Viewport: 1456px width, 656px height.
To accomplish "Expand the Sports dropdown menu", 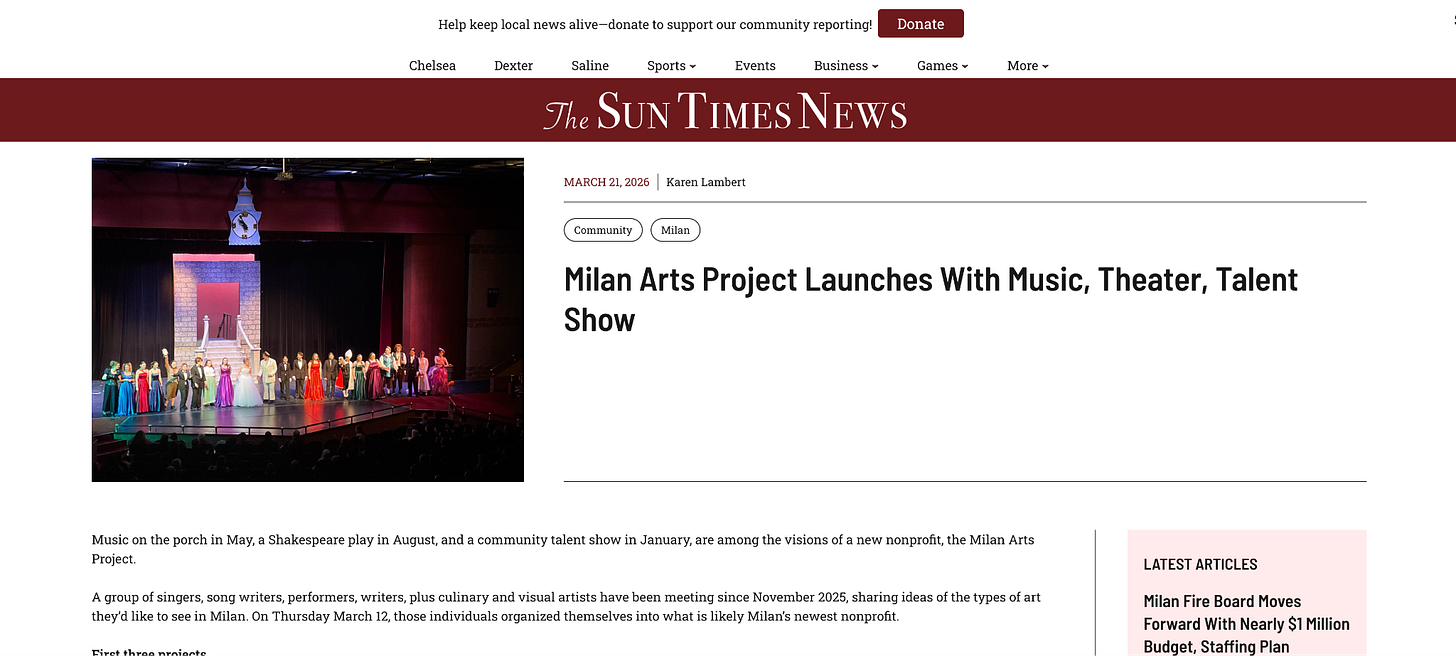I will [671, 66].
